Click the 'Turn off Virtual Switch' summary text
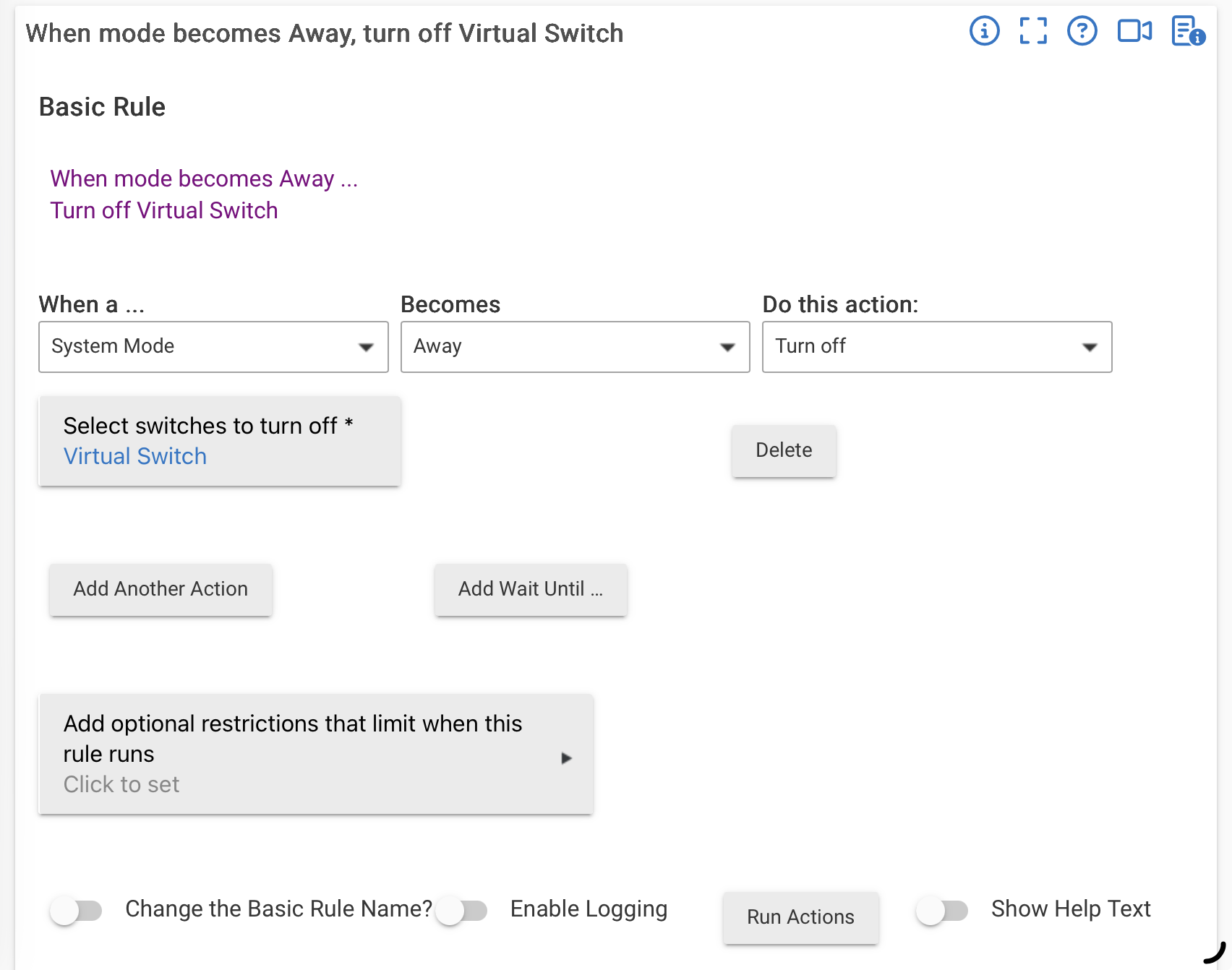 point(164,210)
